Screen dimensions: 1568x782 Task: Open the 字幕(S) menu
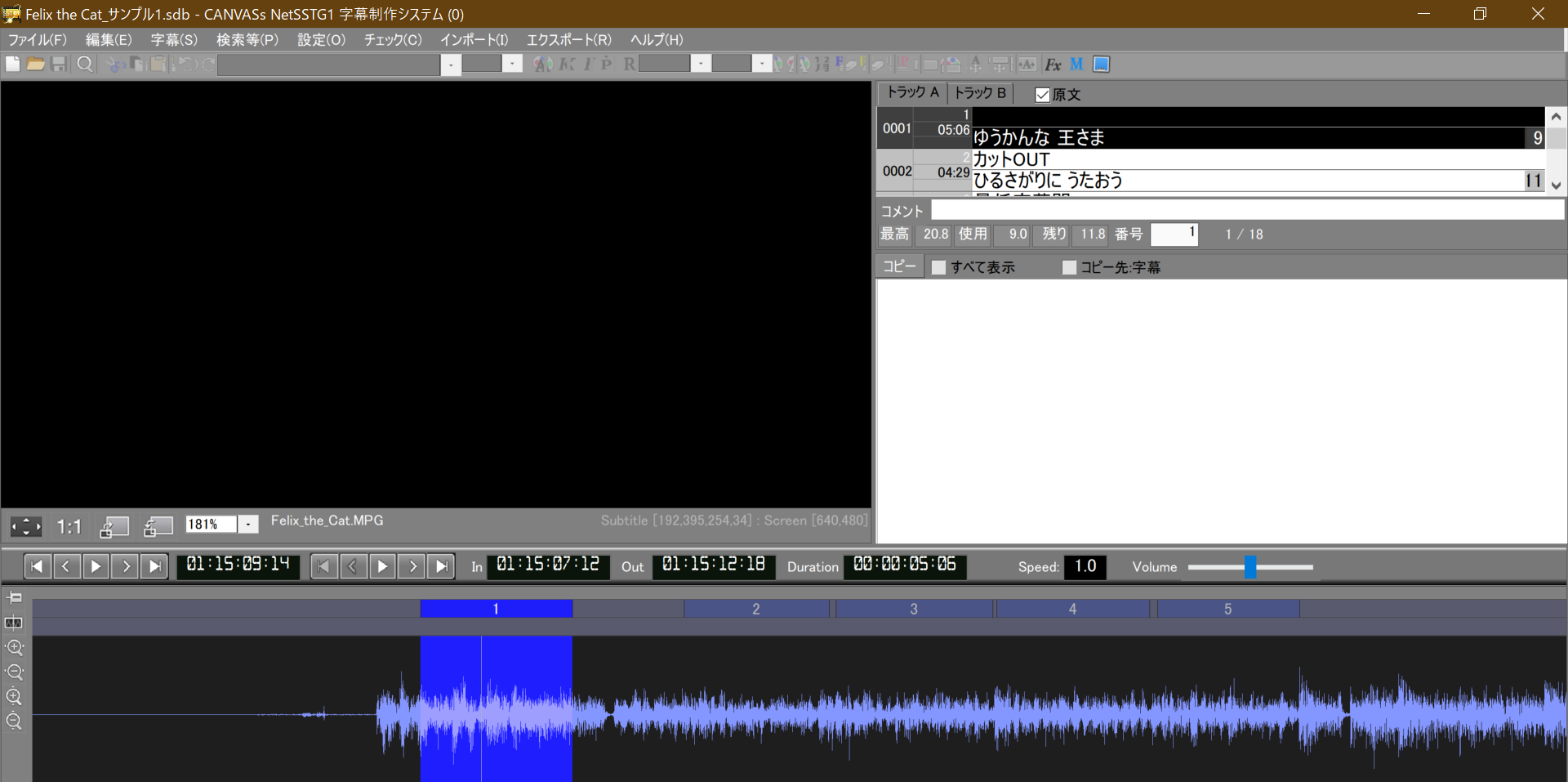pos(174,39)
